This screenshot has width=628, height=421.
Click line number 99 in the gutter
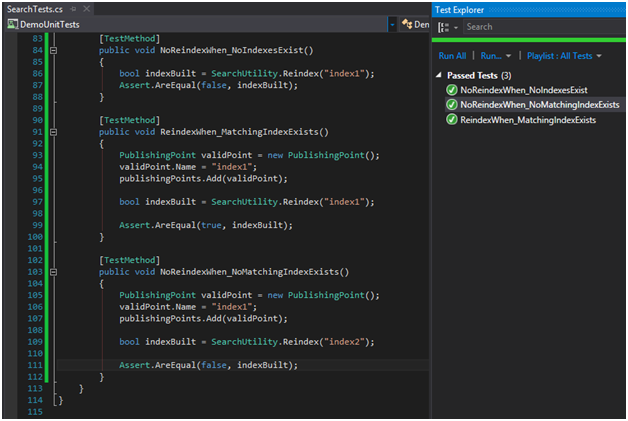pyautogui.click(x=37, y=225)
